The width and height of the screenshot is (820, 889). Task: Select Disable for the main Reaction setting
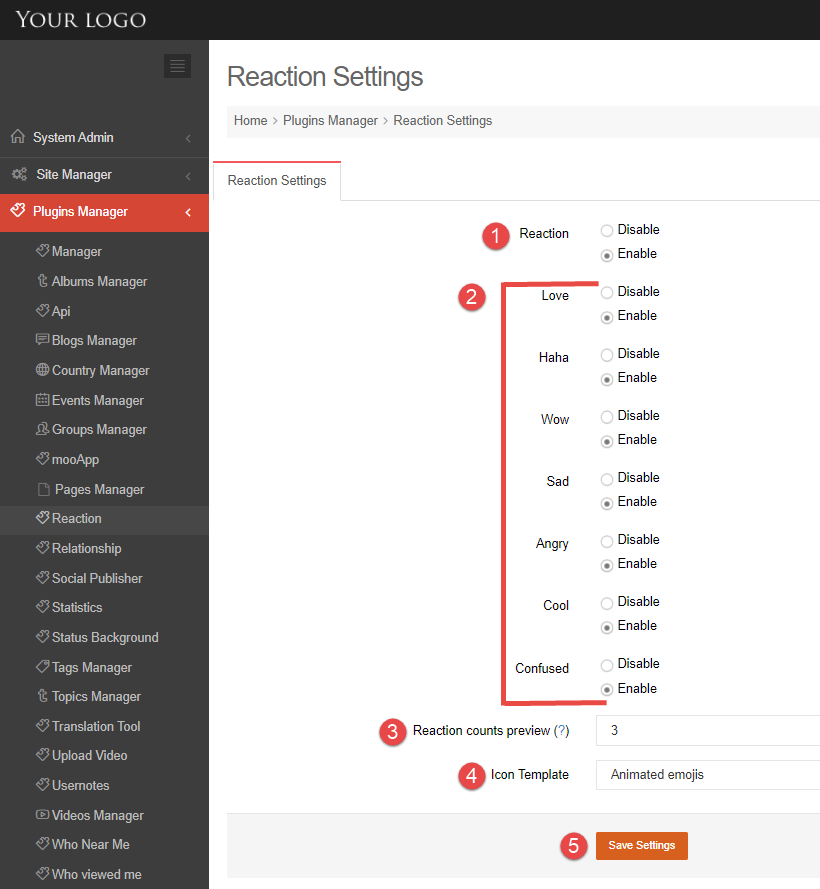coord(607,230)
